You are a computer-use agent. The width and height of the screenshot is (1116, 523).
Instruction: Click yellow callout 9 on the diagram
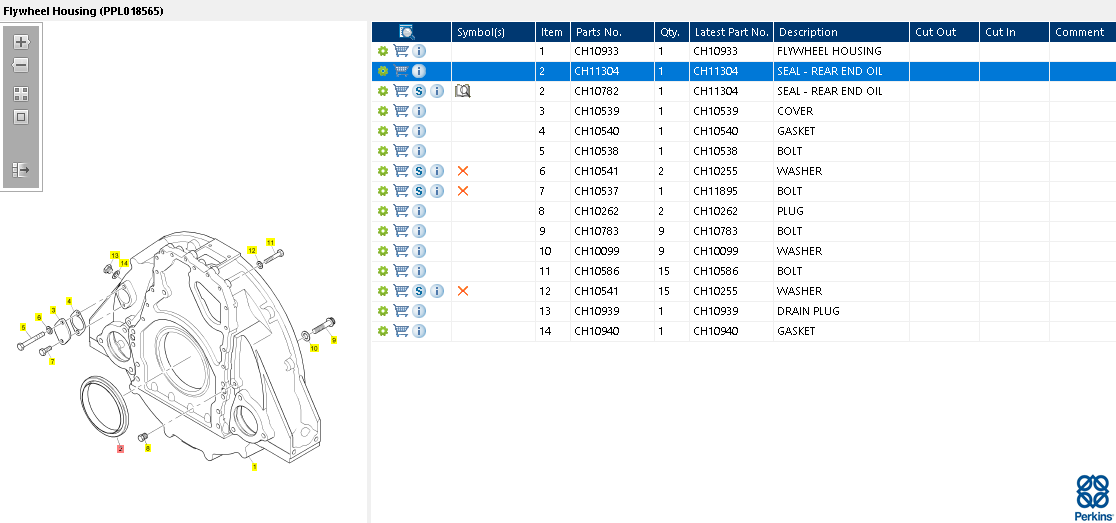(334, 340)
